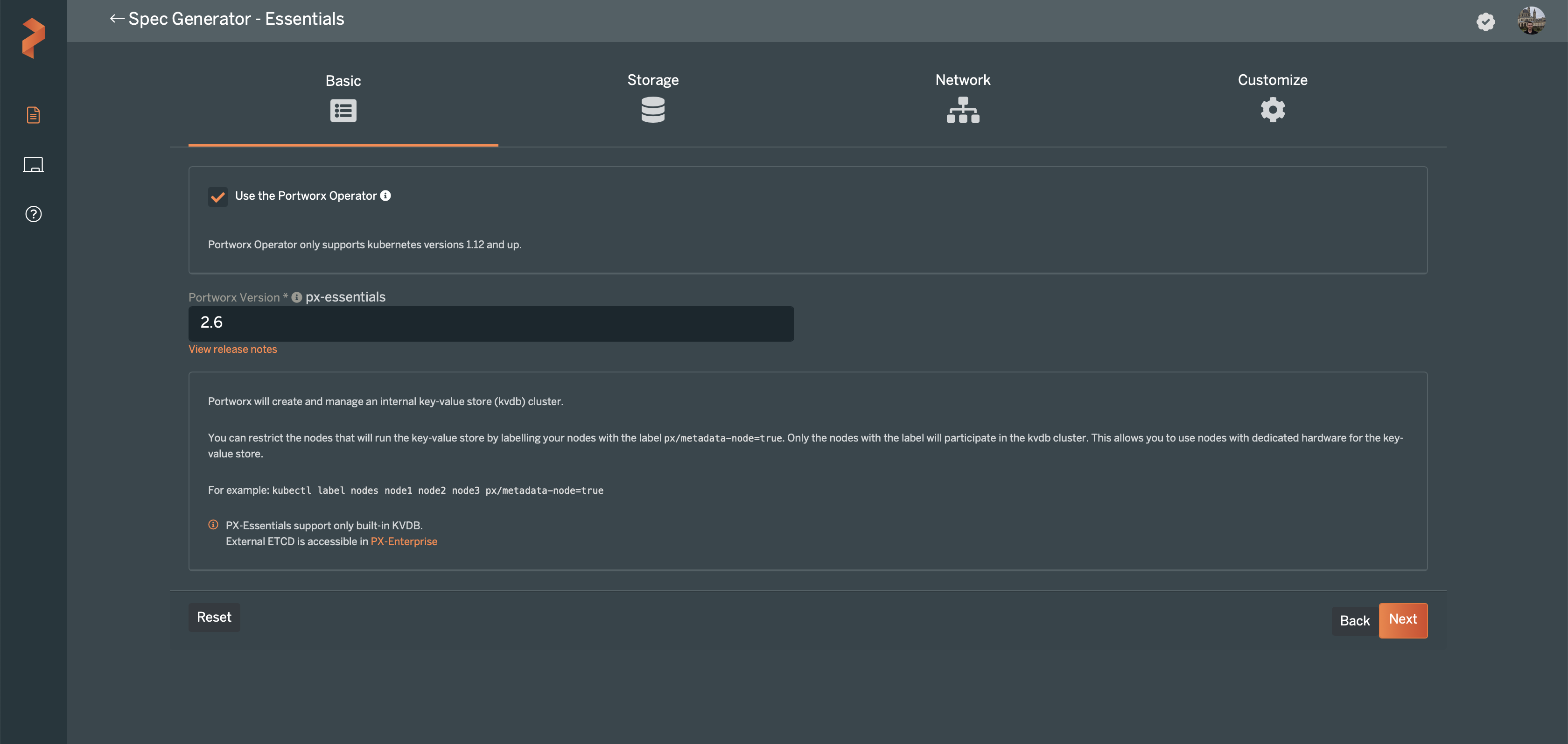Click the Portworx logo in sidebar
This screenshot has width=1568, height=744.
[x=34, y=38]
